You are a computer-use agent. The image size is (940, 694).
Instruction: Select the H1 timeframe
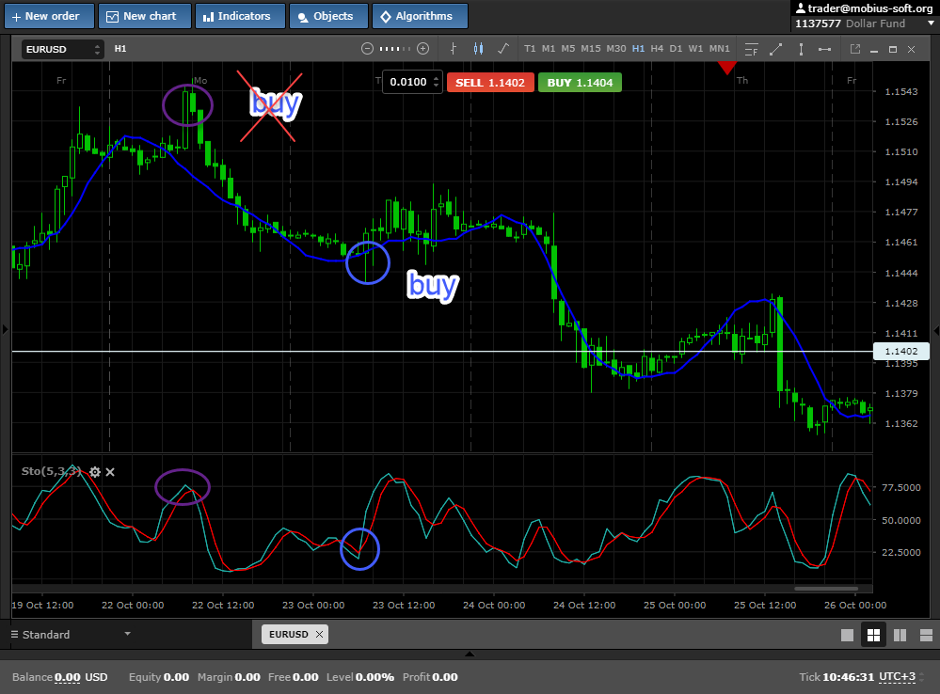[638, 49]
